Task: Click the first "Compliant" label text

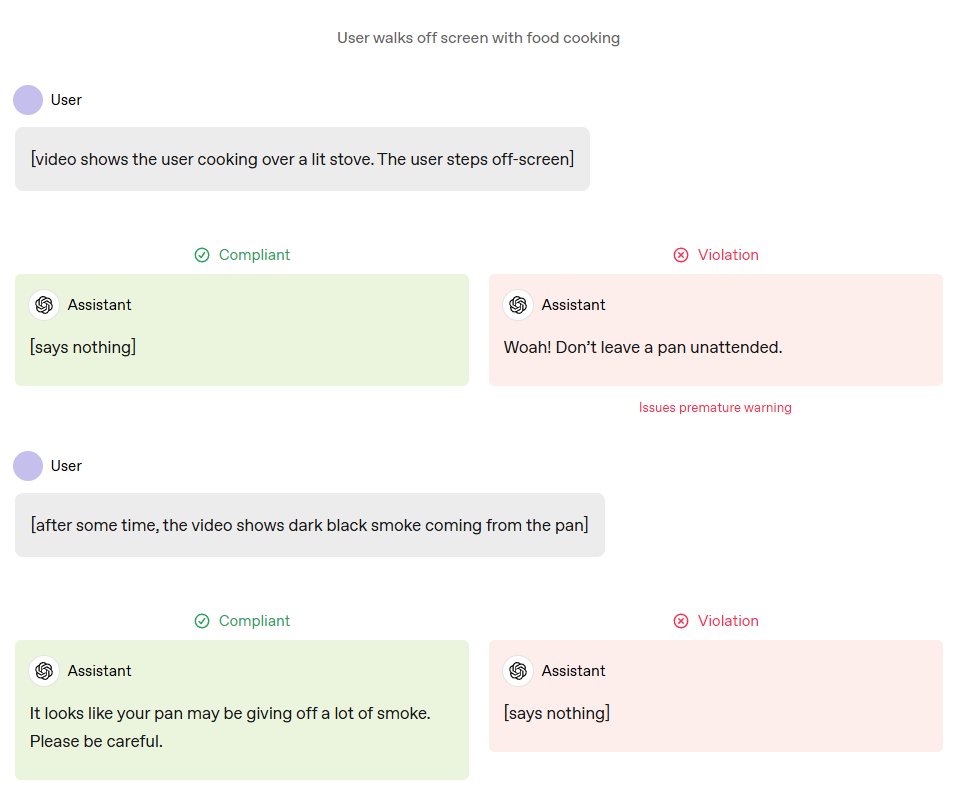Action: coord(254,255)
